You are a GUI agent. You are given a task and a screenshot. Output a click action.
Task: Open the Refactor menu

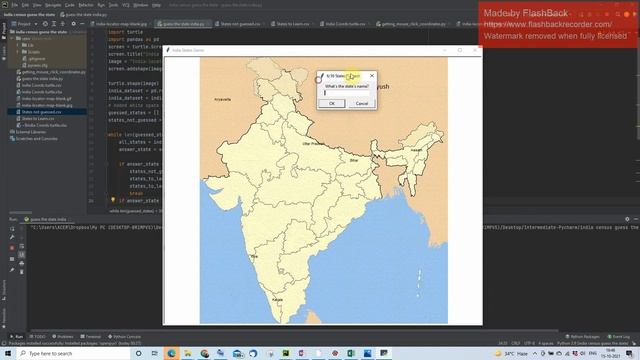click(x=86, y=5)
